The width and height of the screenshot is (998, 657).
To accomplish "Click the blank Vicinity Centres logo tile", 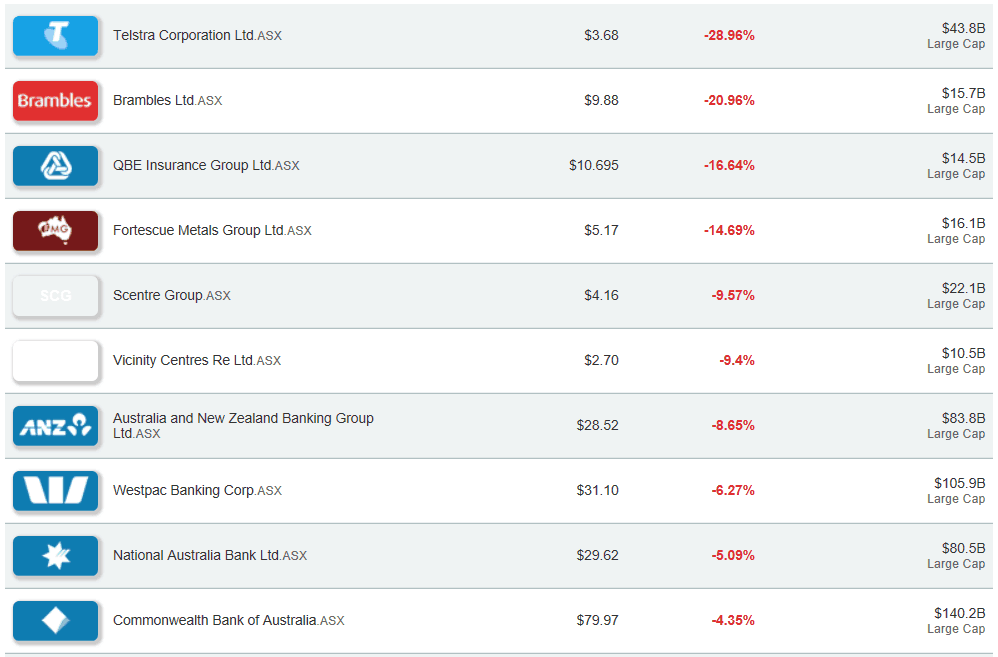I will (x=55, y=361).
